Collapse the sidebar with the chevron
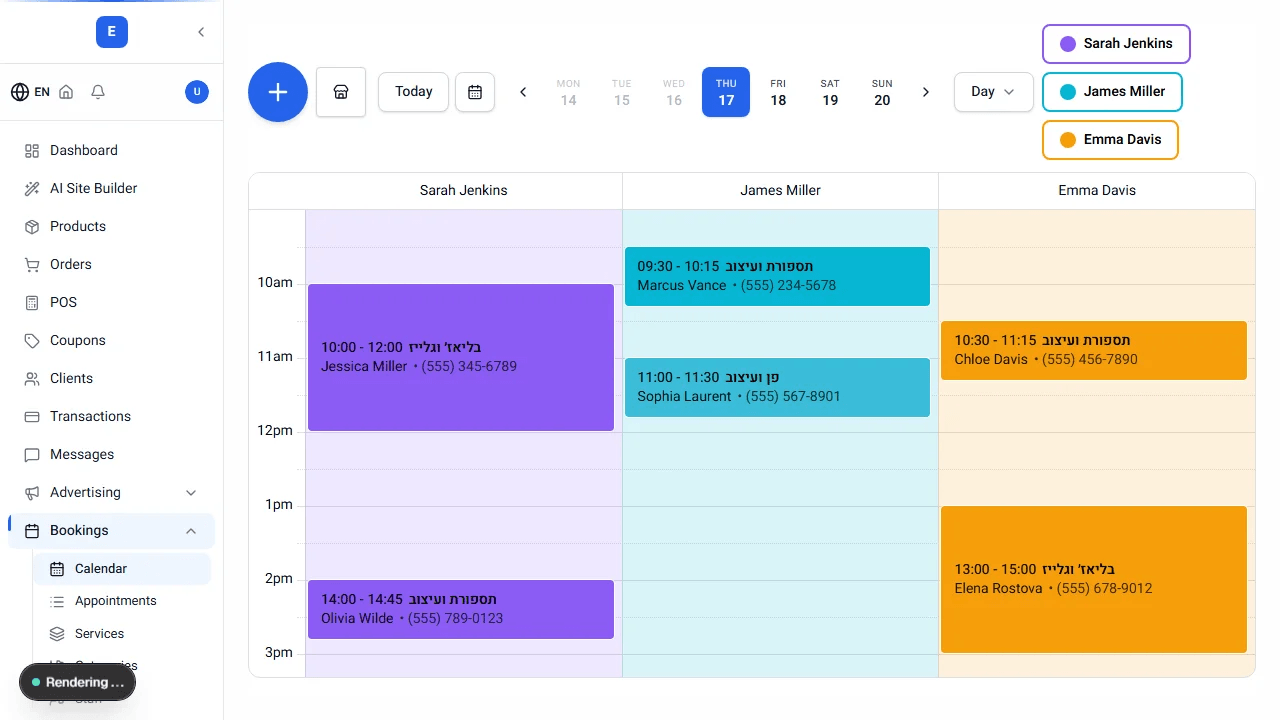 tap(201, 32)
